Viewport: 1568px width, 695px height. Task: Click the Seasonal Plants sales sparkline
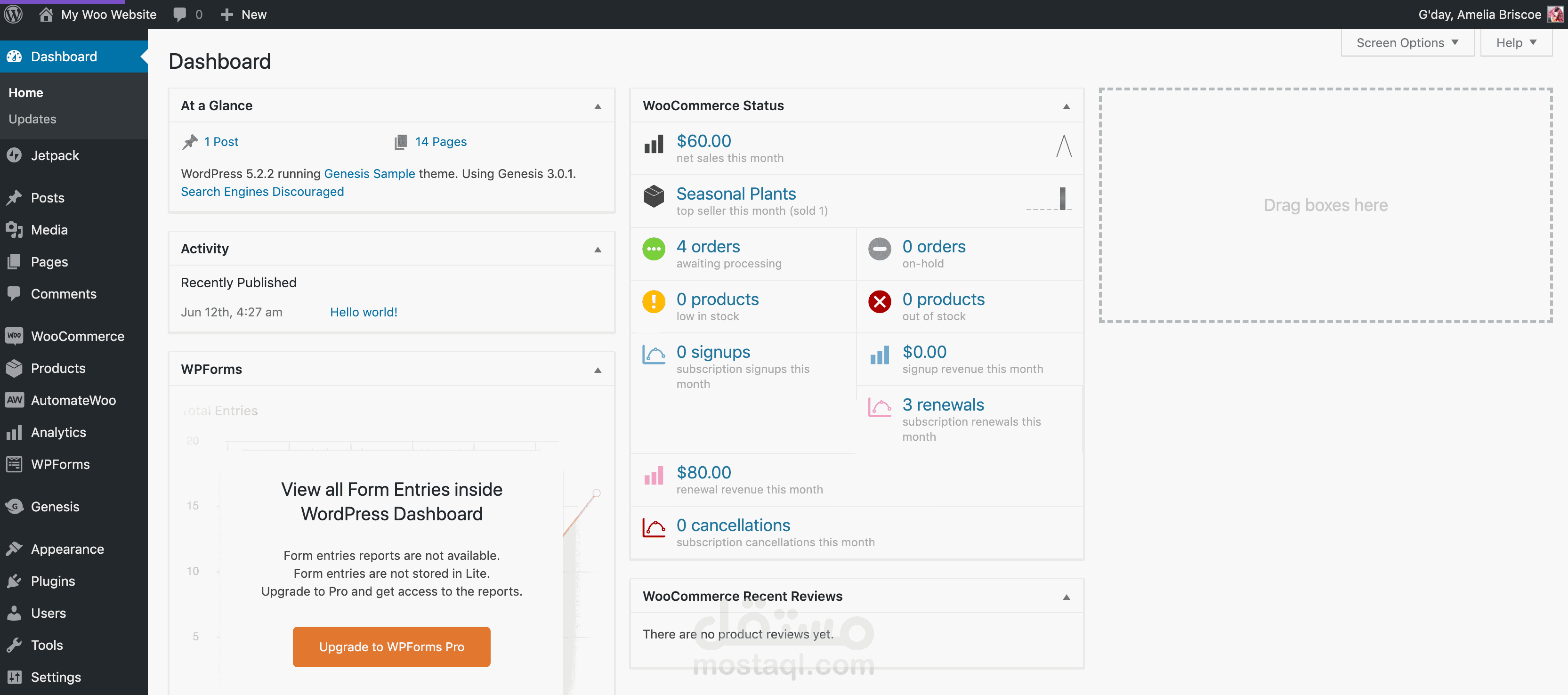(1049, 199)
